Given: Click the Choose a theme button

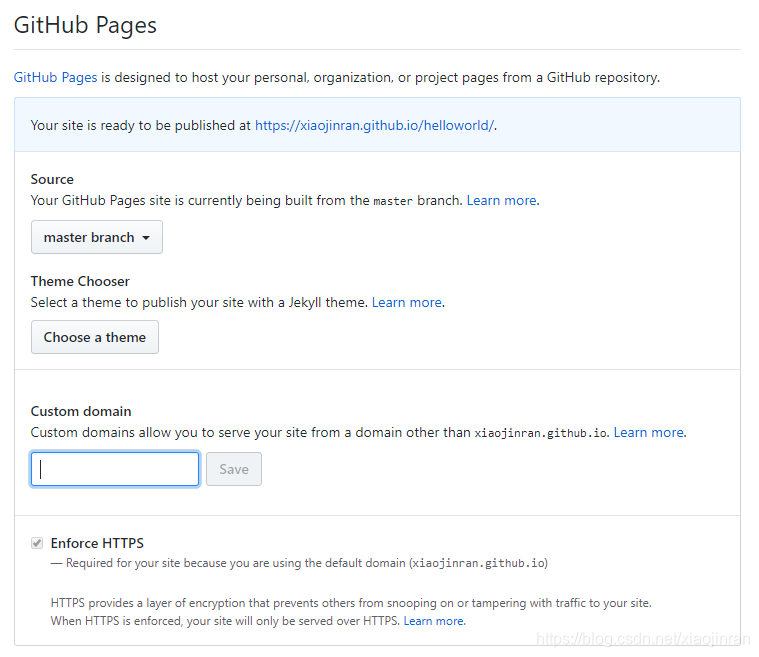Looking at the screenshot, I should click(x=95, y=337).
